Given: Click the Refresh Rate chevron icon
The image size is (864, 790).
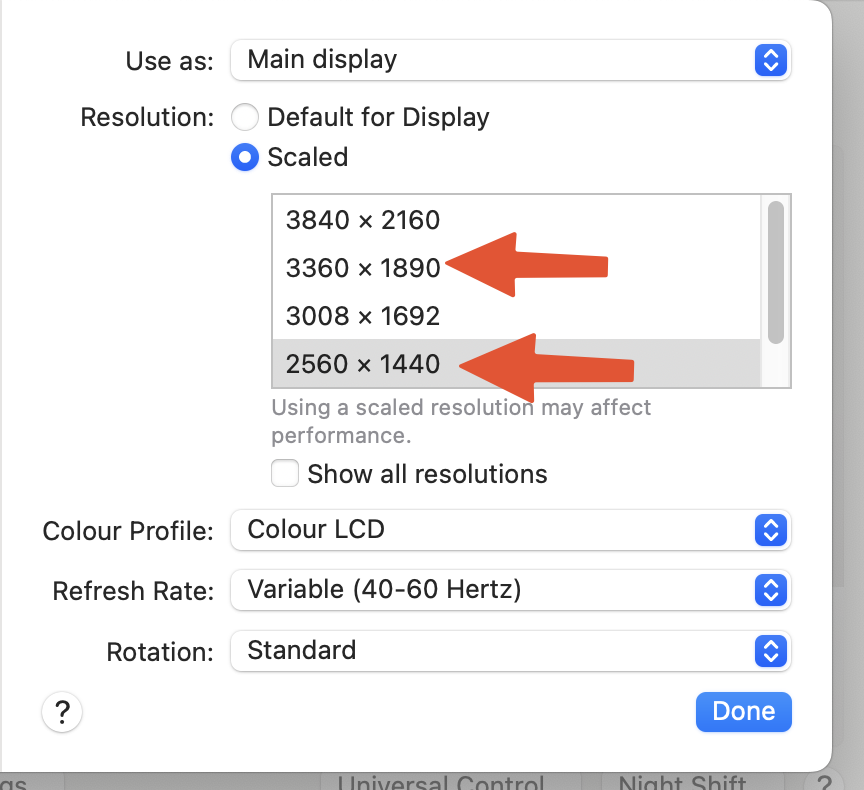Looking at the screenshot, I should pos(770,590).
